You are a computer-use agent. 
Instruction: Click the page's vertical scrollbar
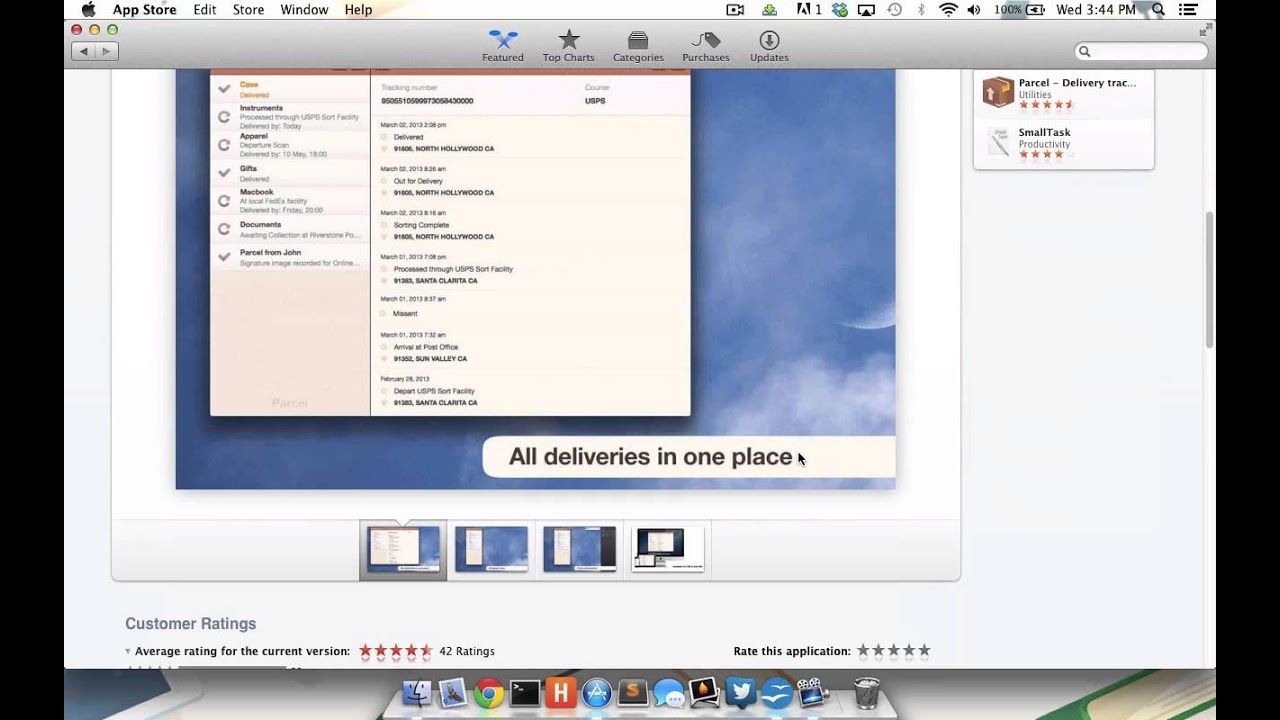coord(1209,280)
